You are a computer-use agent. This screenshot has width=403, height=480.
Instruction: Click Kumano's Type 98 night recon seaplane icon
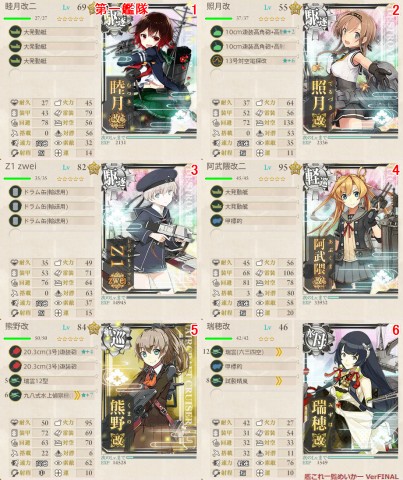pyautogui.click(x=15, y=395)
